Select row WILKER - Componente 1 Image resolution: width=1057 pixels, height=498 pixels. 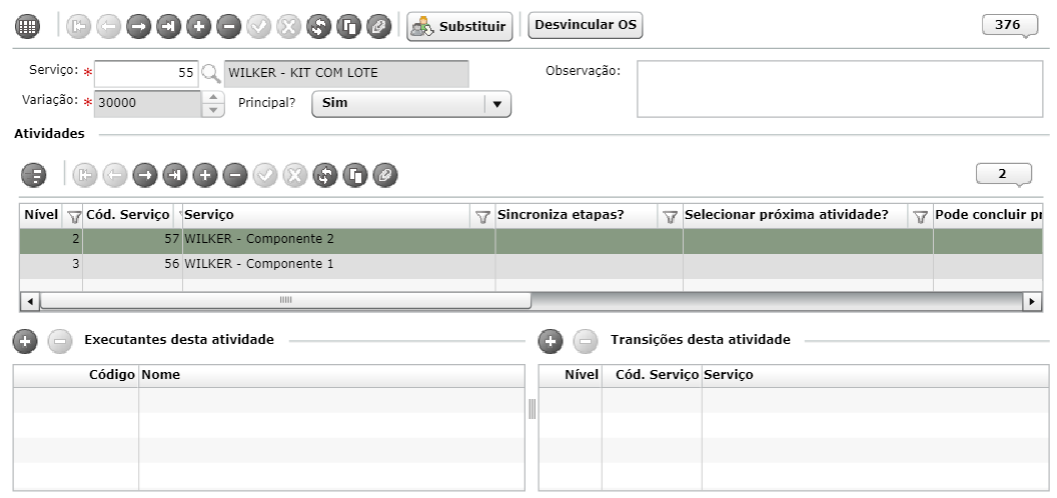531,266
